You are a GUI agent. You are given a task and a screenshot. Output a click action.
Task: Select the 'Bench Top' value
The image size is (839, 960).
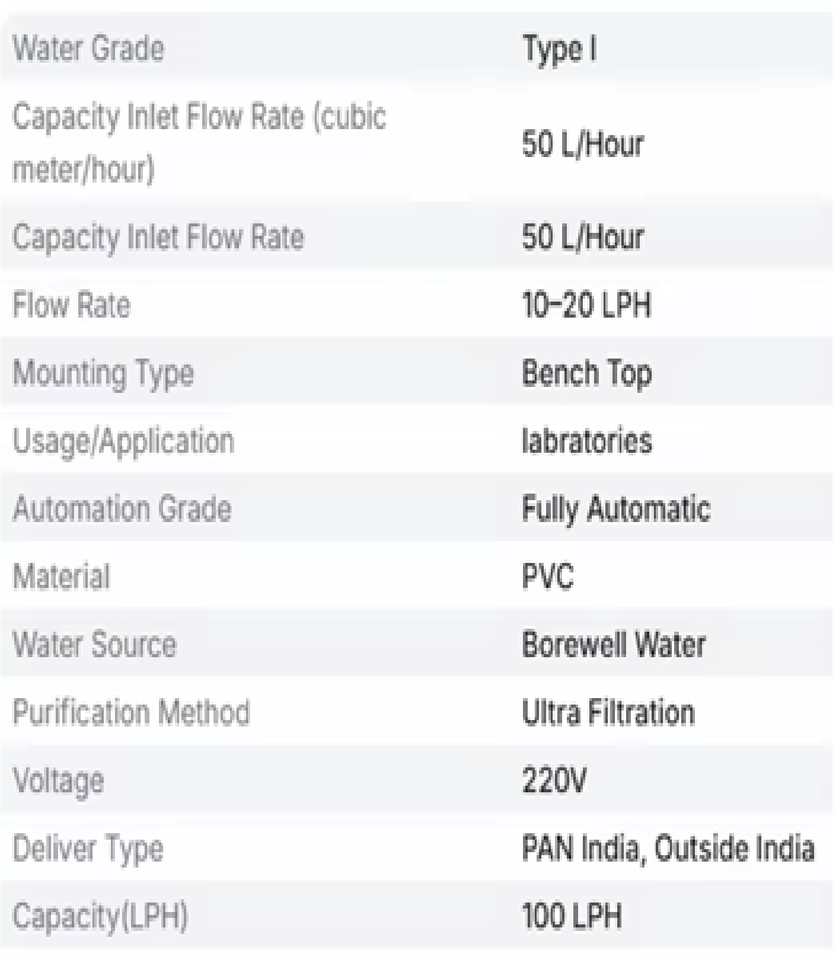coord(586,373)
